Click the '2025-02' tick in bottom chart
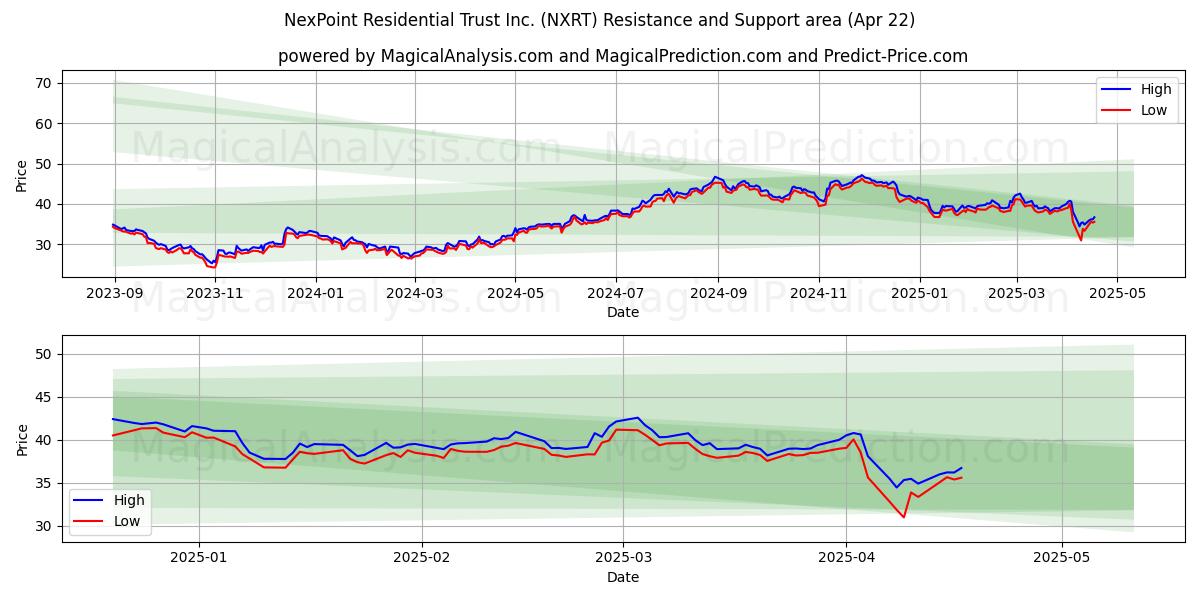Image resolution: width=1200 pixels, height=600 pixels. (x=422, y=559)
